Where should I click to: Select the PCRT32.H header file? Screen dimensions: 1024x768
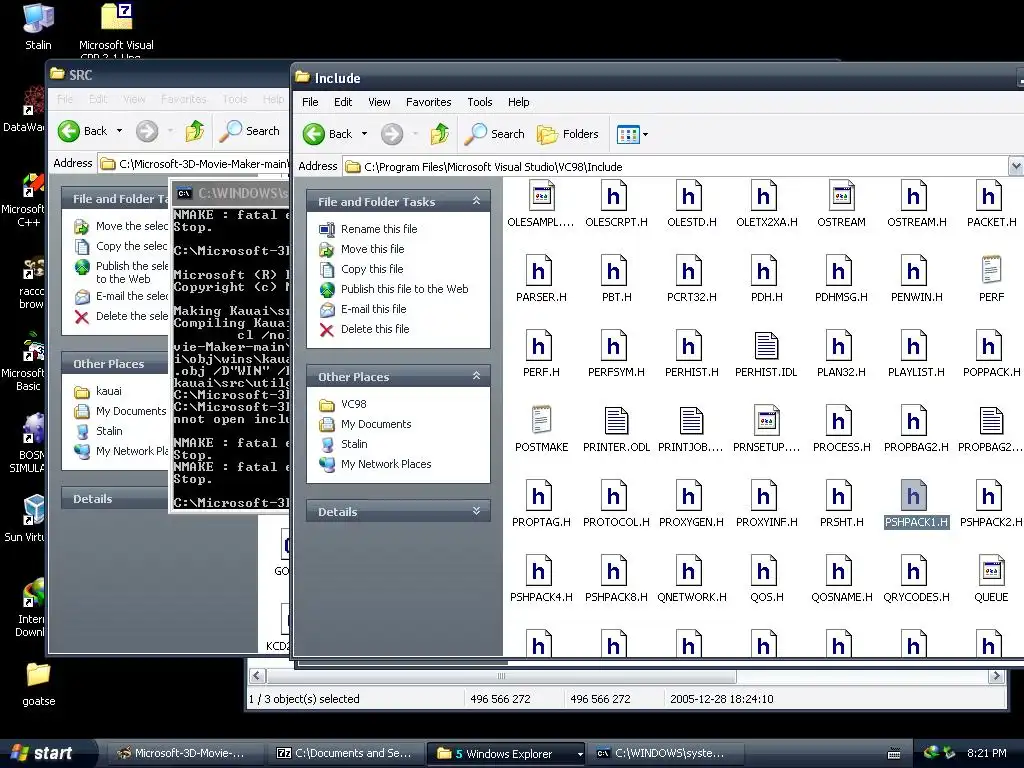(691, 279)
